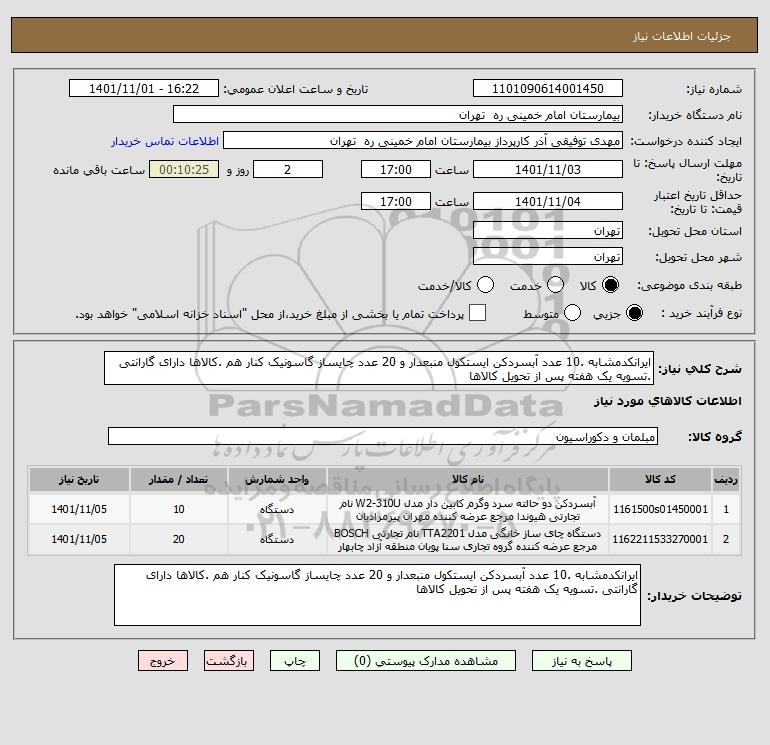The height and width of the screenshot is (745, 770).
Task: Click item code 1161500s01450001
Action: click(660, 509)
